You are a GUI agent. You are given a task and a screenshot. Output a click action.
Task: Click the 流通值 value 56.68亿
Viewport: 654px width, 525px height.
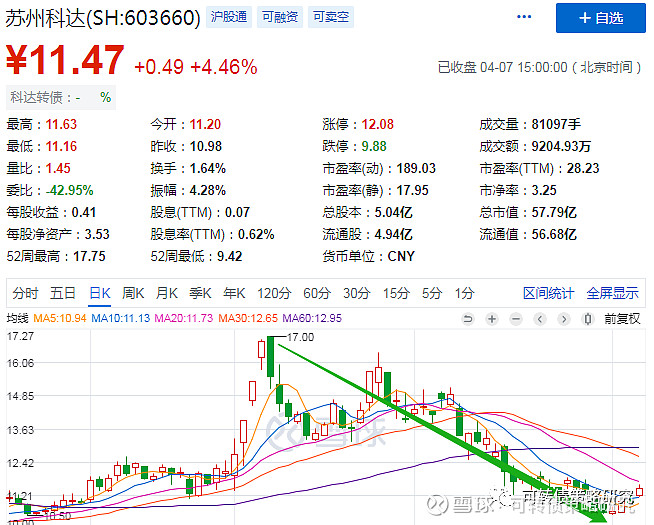coord(554,234)
